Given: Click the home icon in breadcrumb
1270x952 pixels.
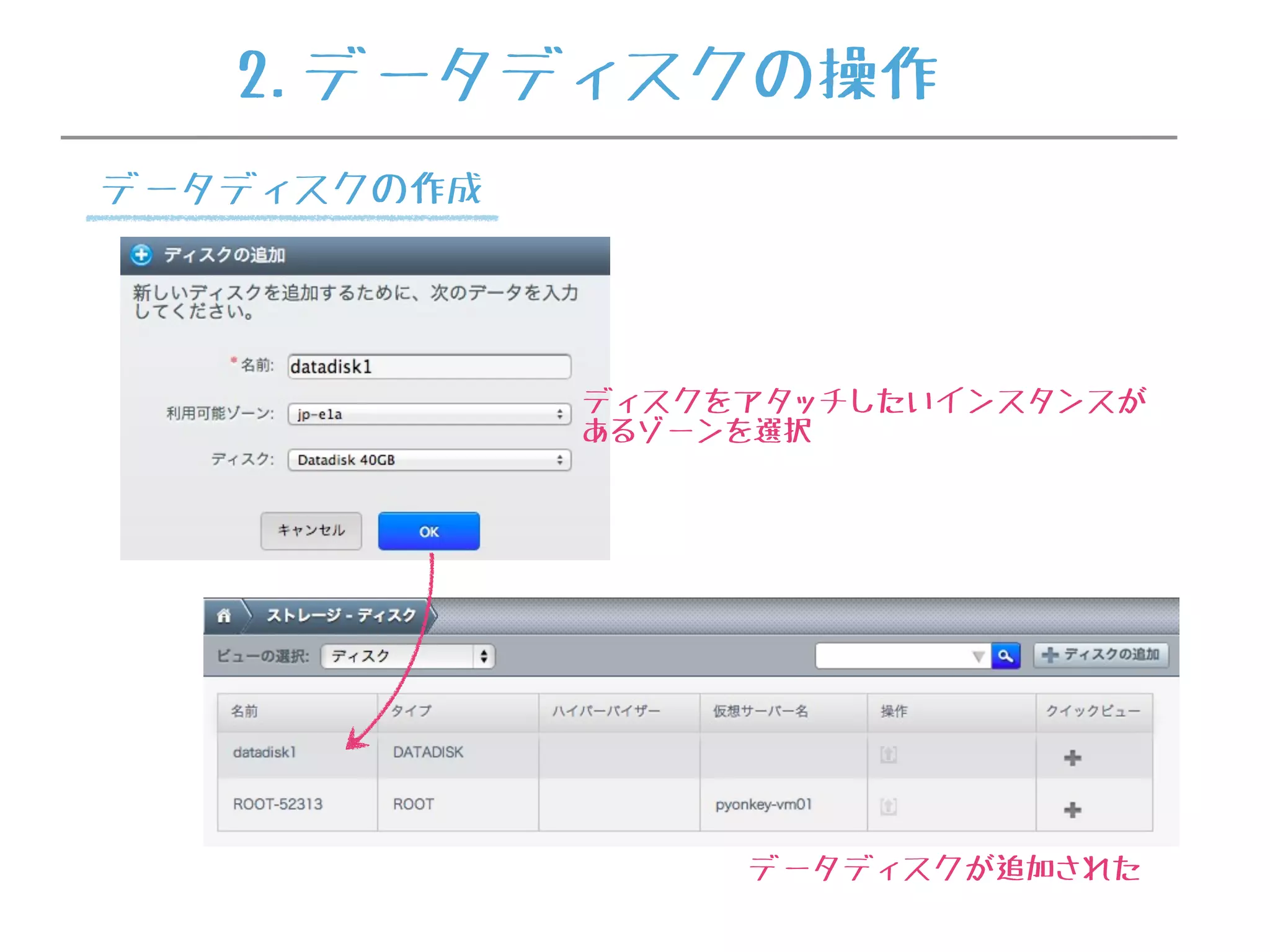Looking at the screenshot, I should tap(224, 615).
